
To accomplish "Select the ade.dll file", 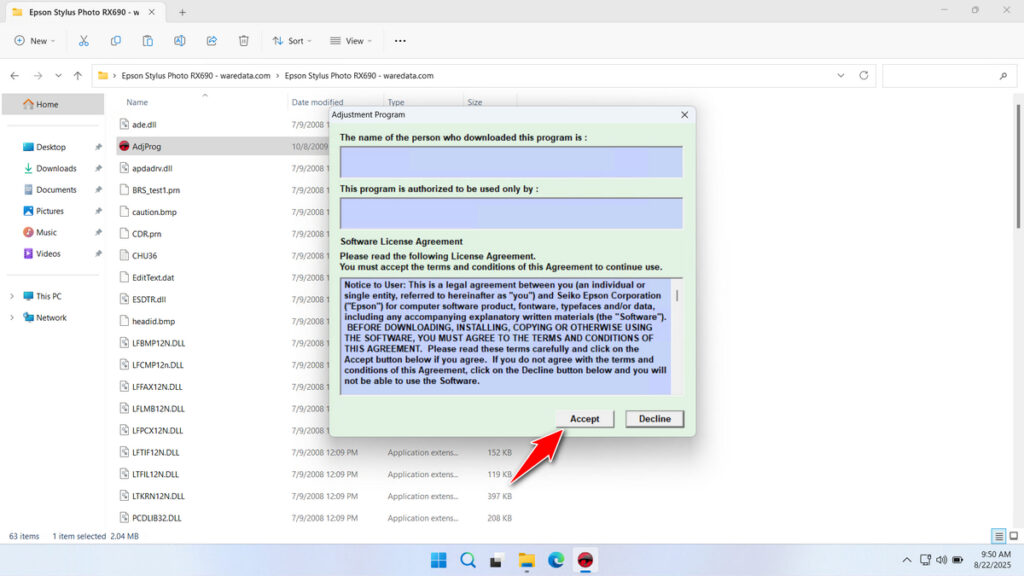I will pos(144,125).
